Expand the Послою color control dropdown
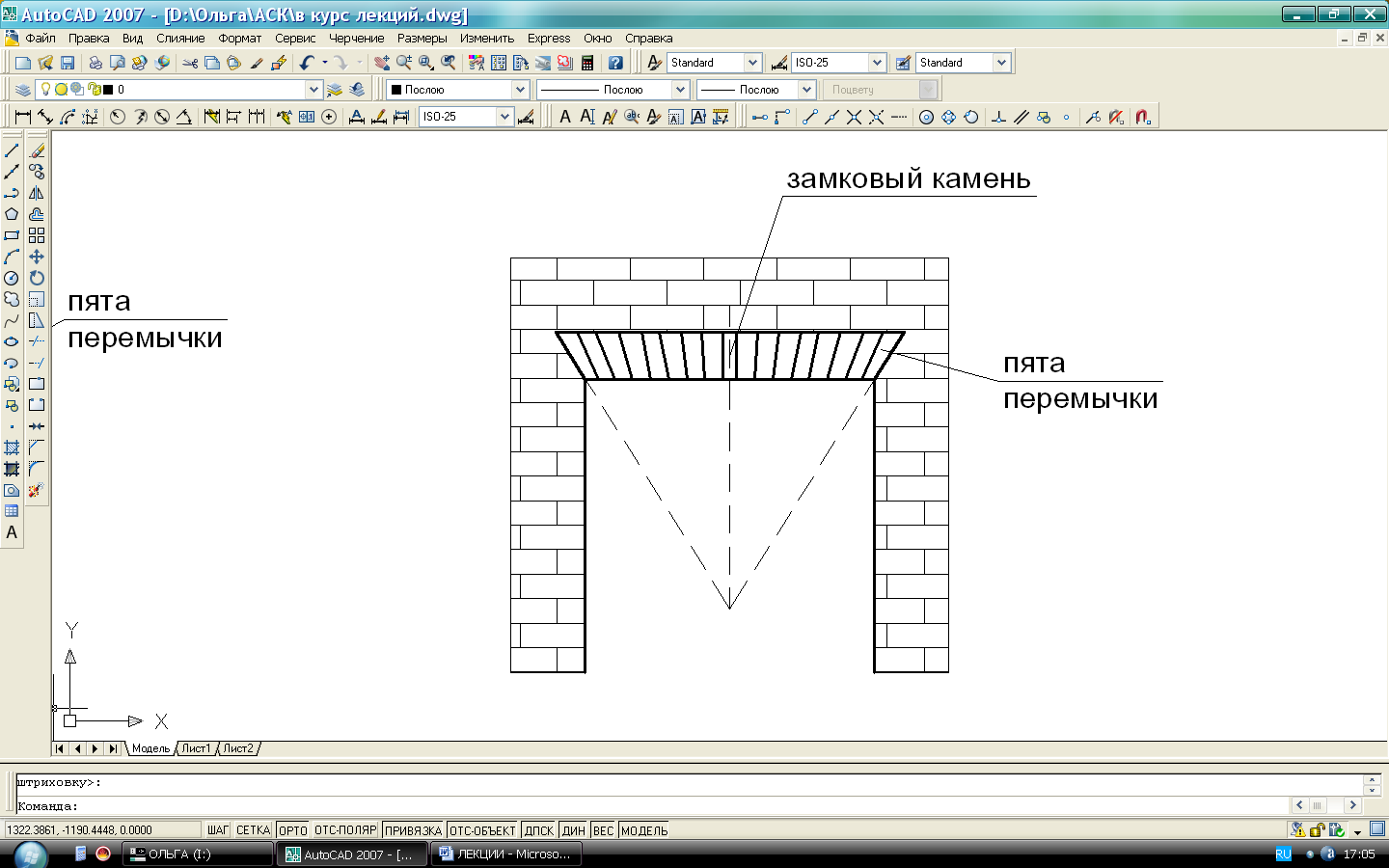 (x=520, y=90)
